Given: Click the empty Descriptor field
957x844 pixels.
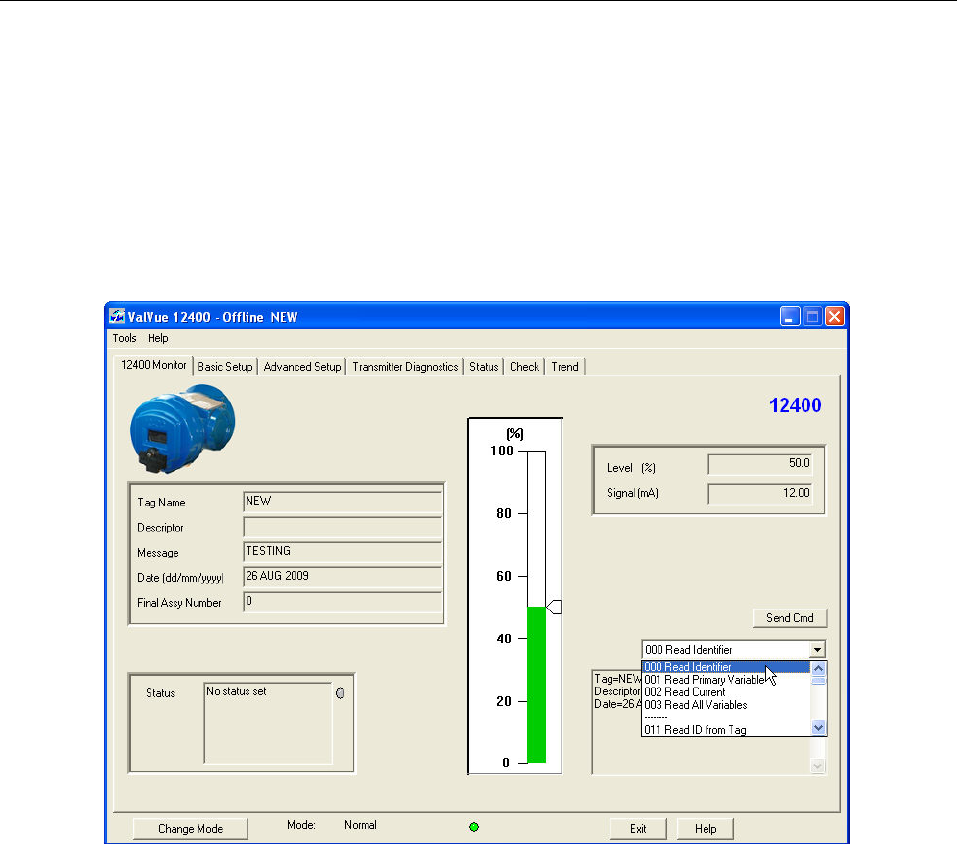Looking at the screenshot, I should (343, 527).
